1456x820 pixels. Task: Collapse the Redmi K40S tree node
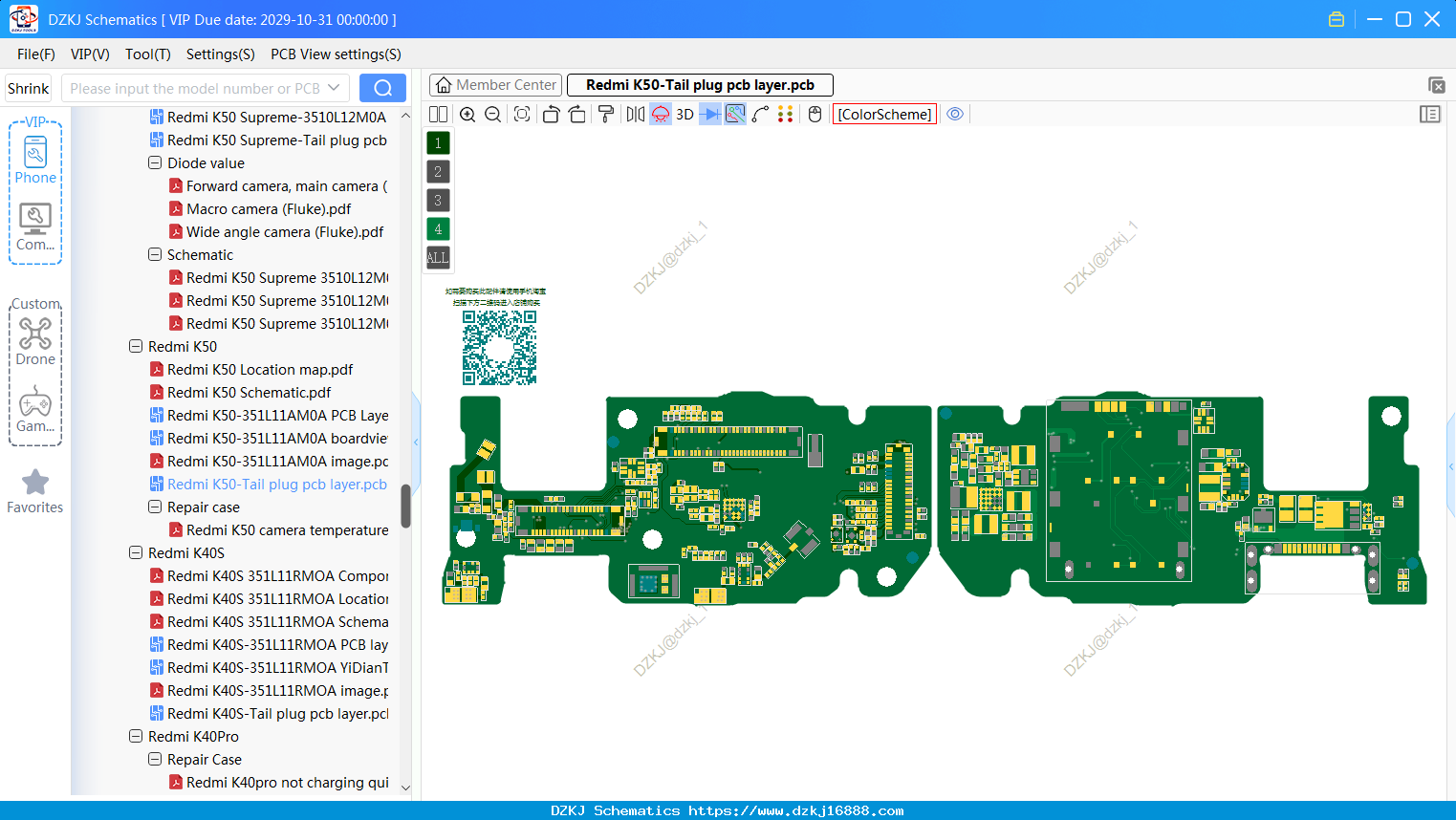[x=136, y=553]
